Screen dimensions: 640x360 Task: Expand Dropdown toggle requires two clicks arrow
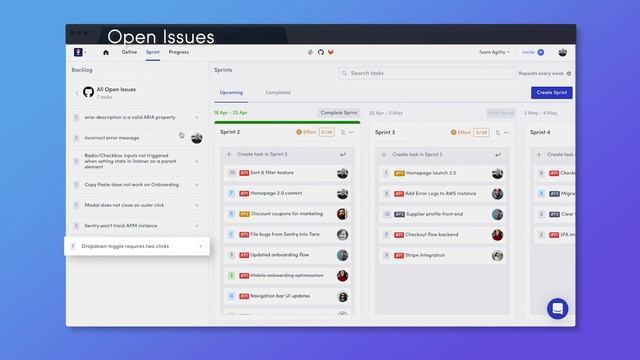[x=200, y=247]
